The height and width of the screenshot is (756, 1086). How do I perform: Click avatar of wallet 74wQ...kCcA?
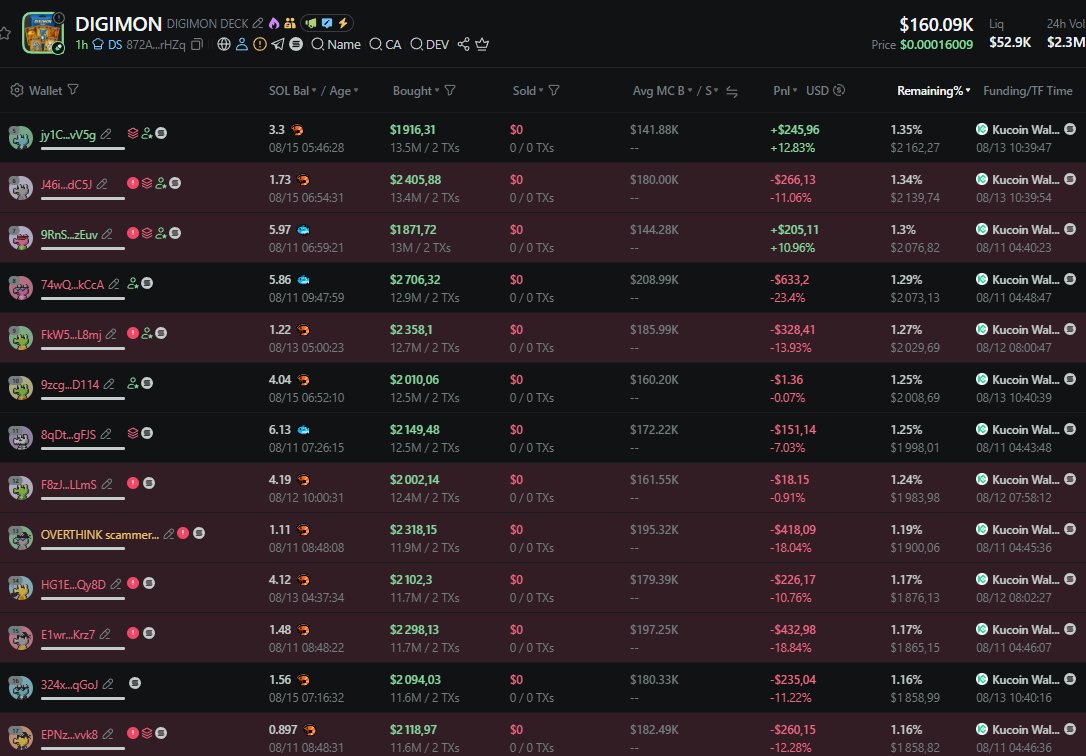(x=21, y=287)
